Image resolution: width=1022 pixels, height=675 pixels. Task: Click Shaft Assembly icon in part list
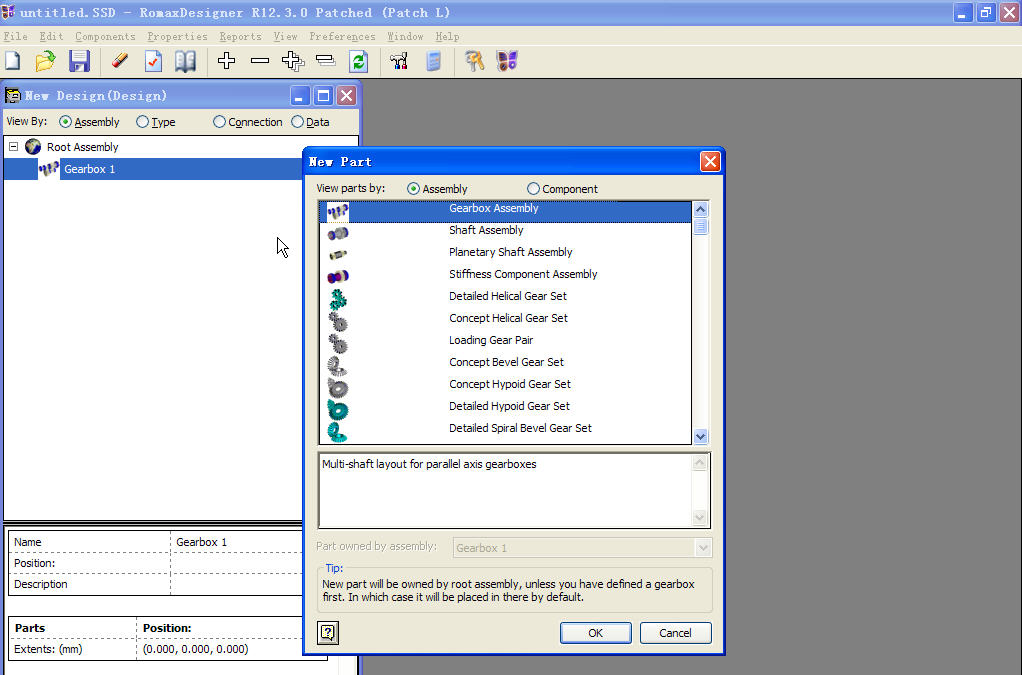coord(338,233)
